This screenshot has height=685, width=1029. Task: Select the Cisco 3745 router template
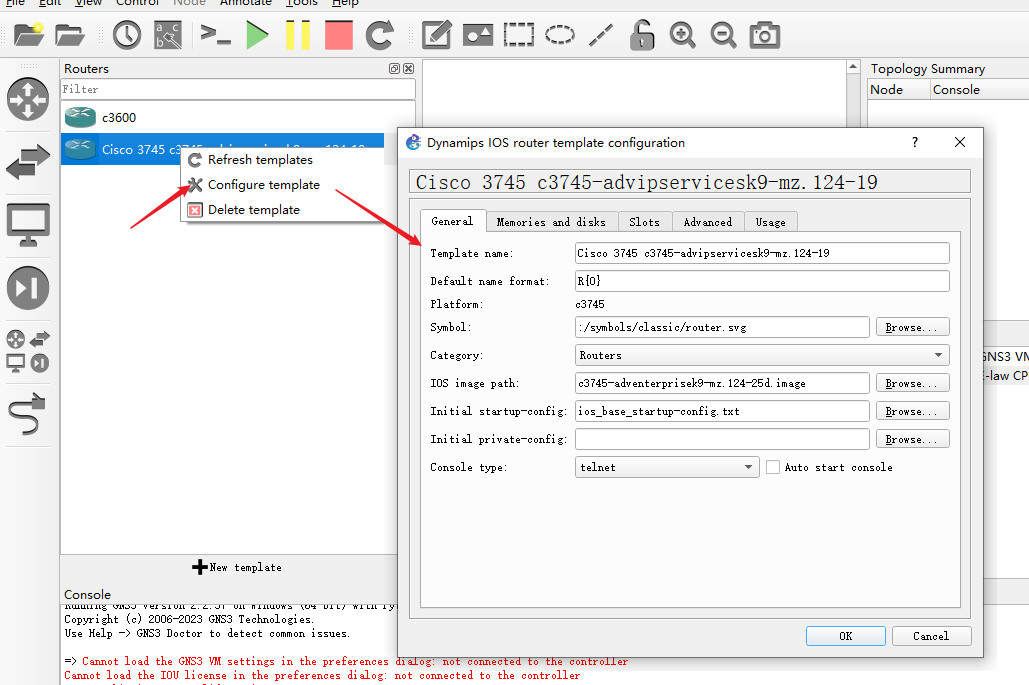tap(222, 149)
